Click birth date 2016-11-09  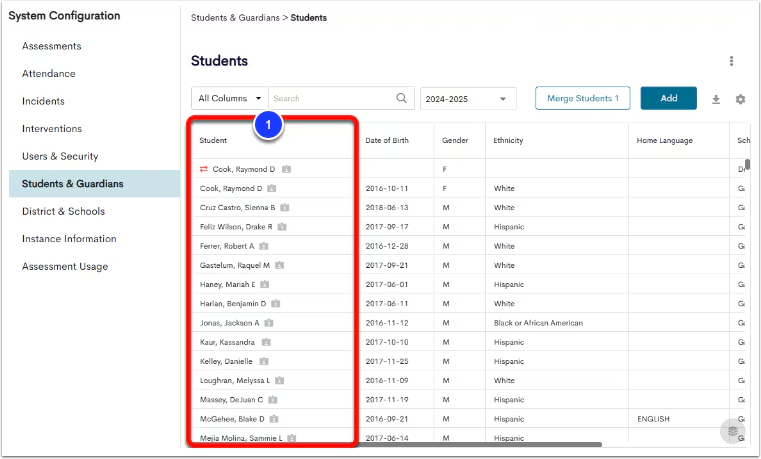(x=387, y=380)
